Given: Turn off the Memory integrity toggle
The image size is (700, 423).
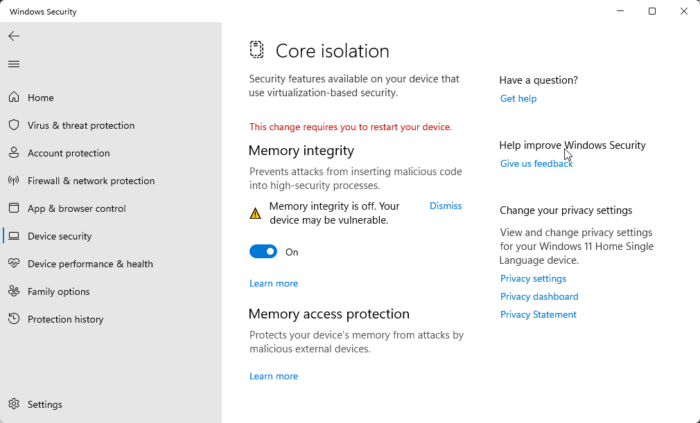Looking at the screenshot, I should click(263, 252).
